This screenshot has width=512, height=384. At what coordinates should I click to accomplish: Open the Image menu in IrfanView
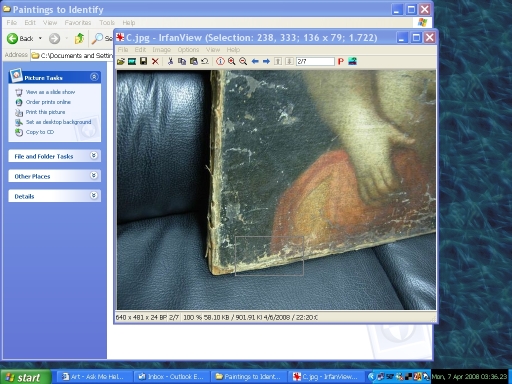click(161, 50)
